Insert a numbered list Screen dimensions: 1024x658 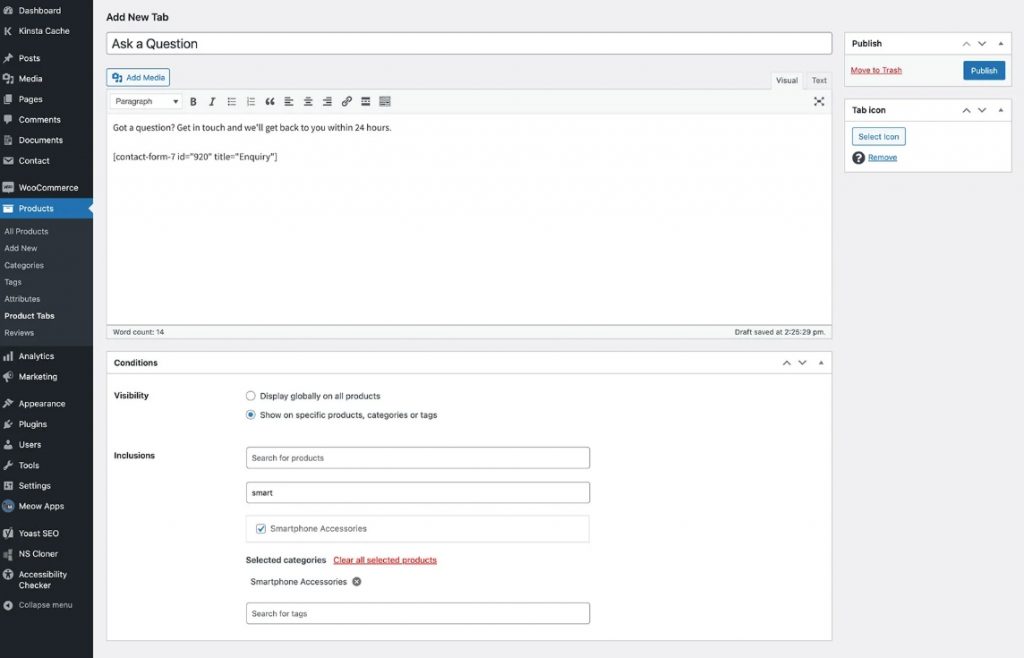point(251,102)
